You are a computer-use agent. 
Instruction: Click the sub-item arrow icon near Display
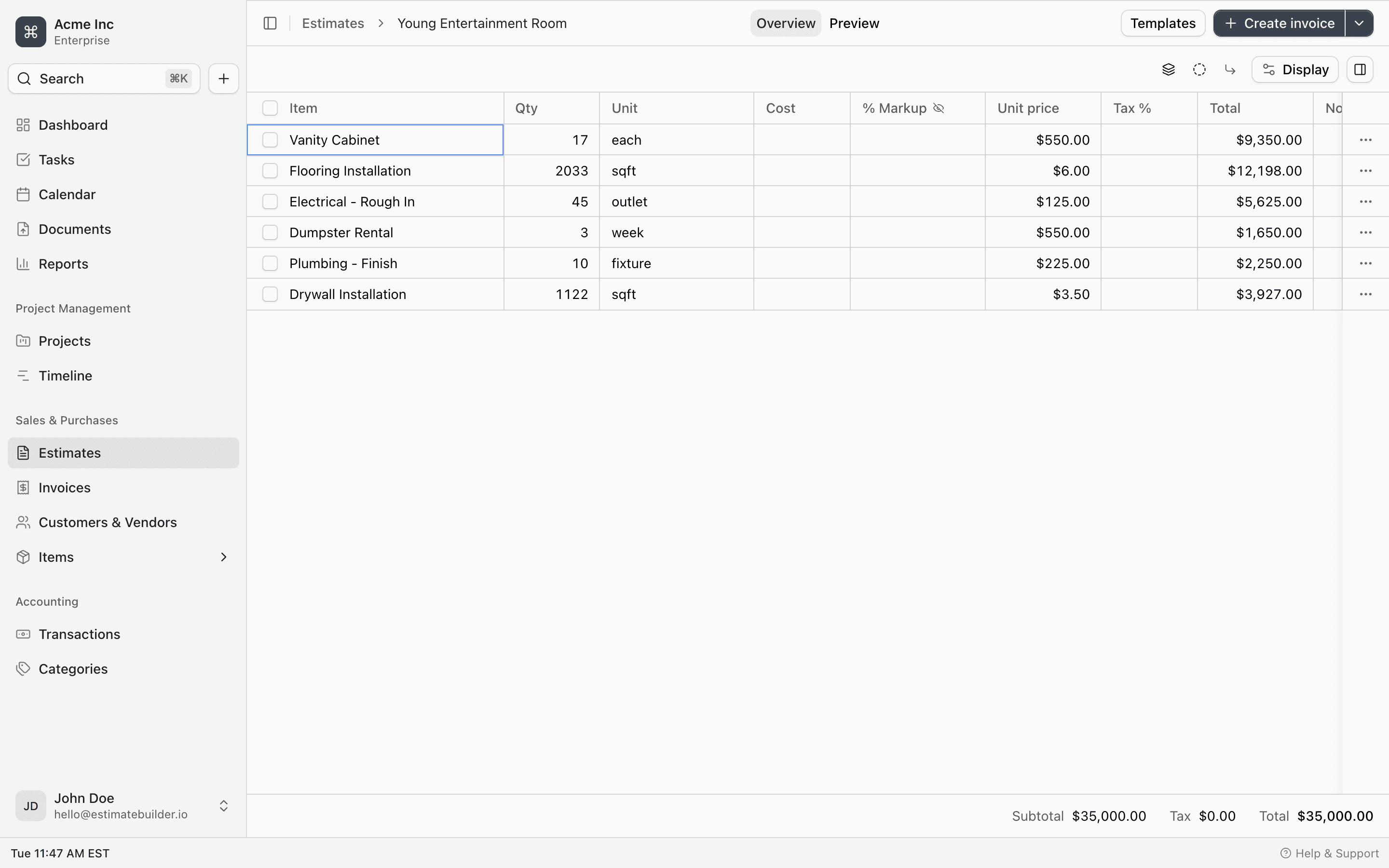[1230, 69]
